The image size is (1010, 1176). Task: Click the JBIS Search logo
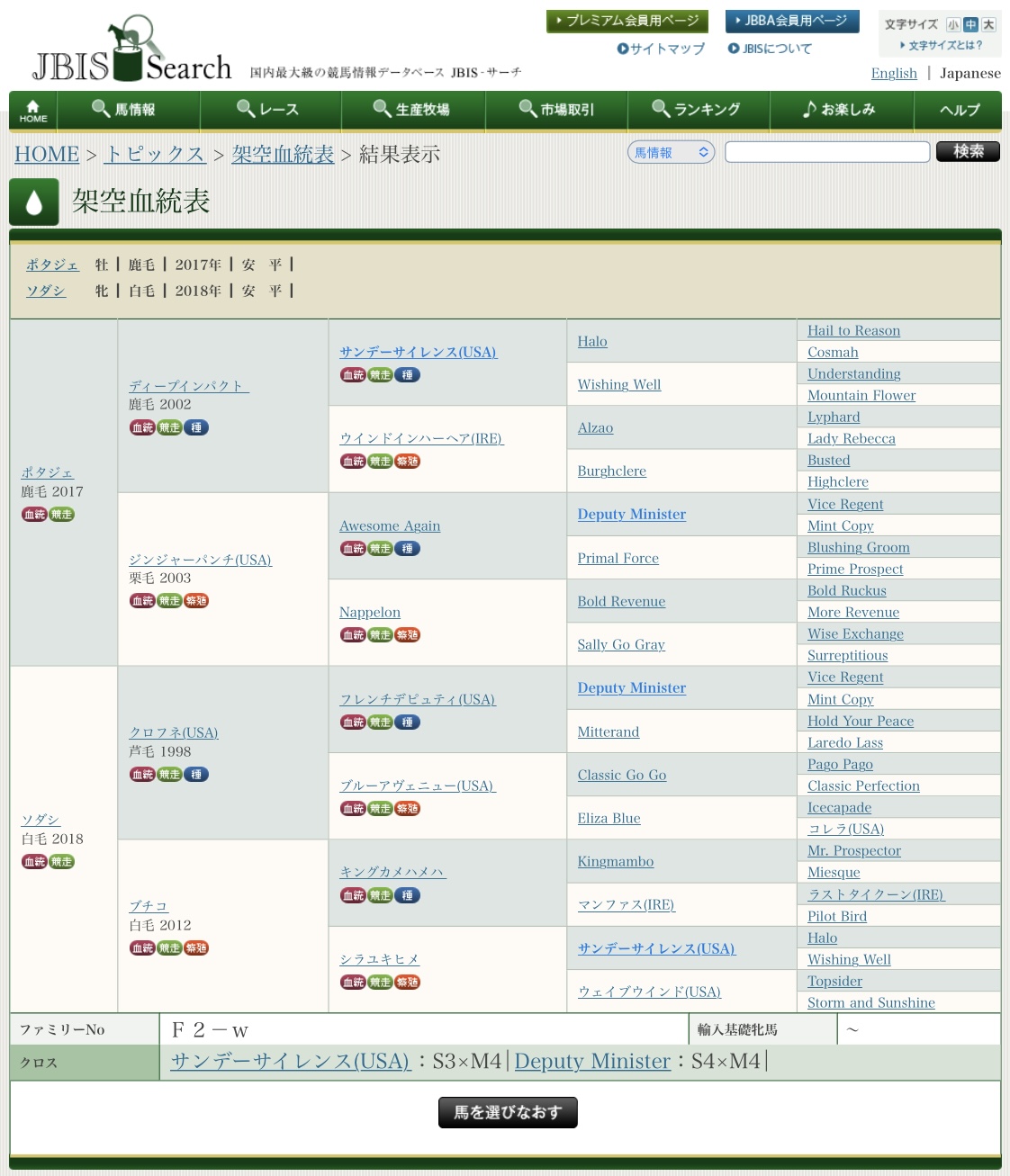pyautogui.click(x=132, y=49)
